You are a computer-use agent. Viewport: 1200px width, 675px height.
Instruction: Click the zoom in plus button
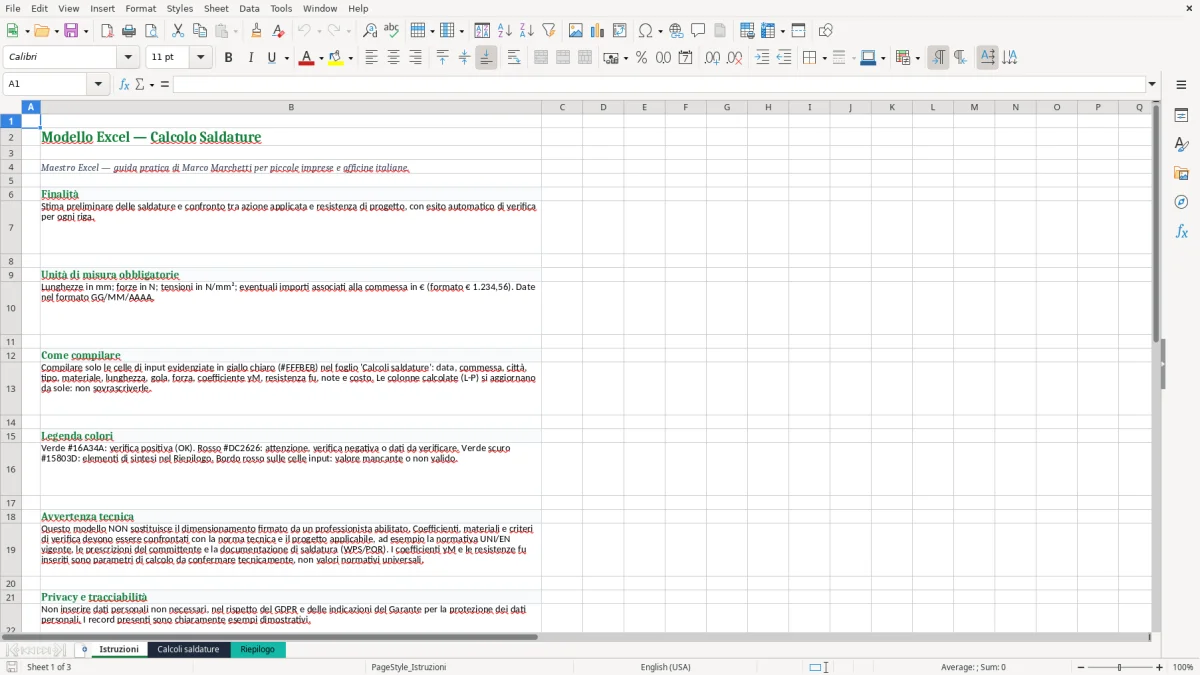(1159, 667)
